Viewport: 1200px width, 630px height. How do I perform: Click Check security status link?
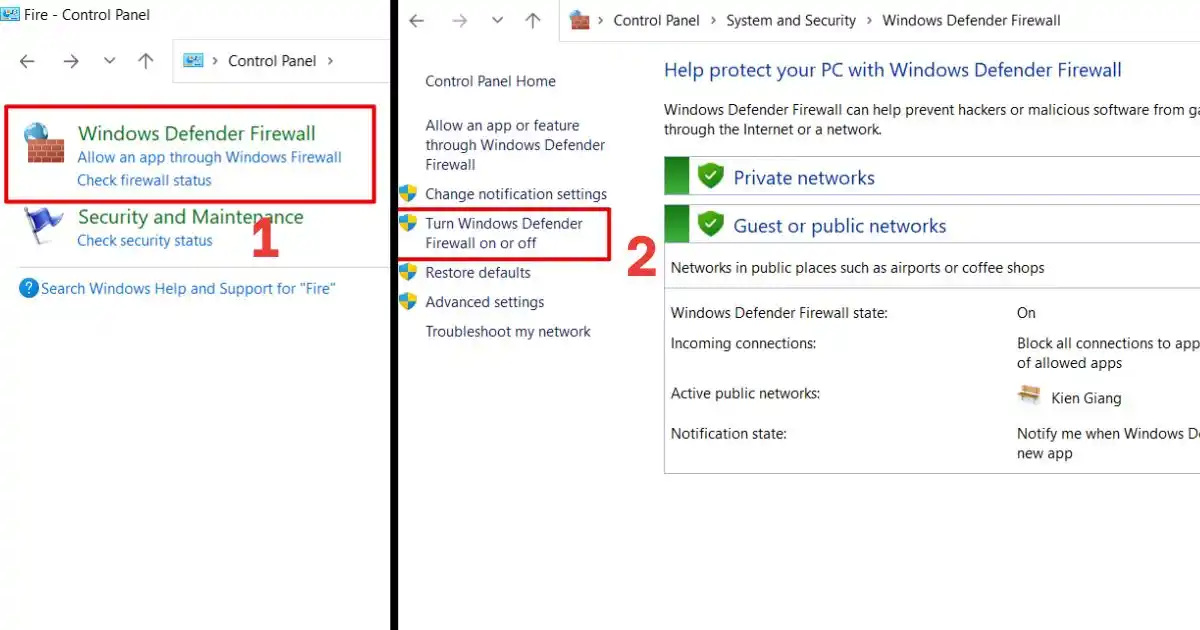click(x=144, y=241)
